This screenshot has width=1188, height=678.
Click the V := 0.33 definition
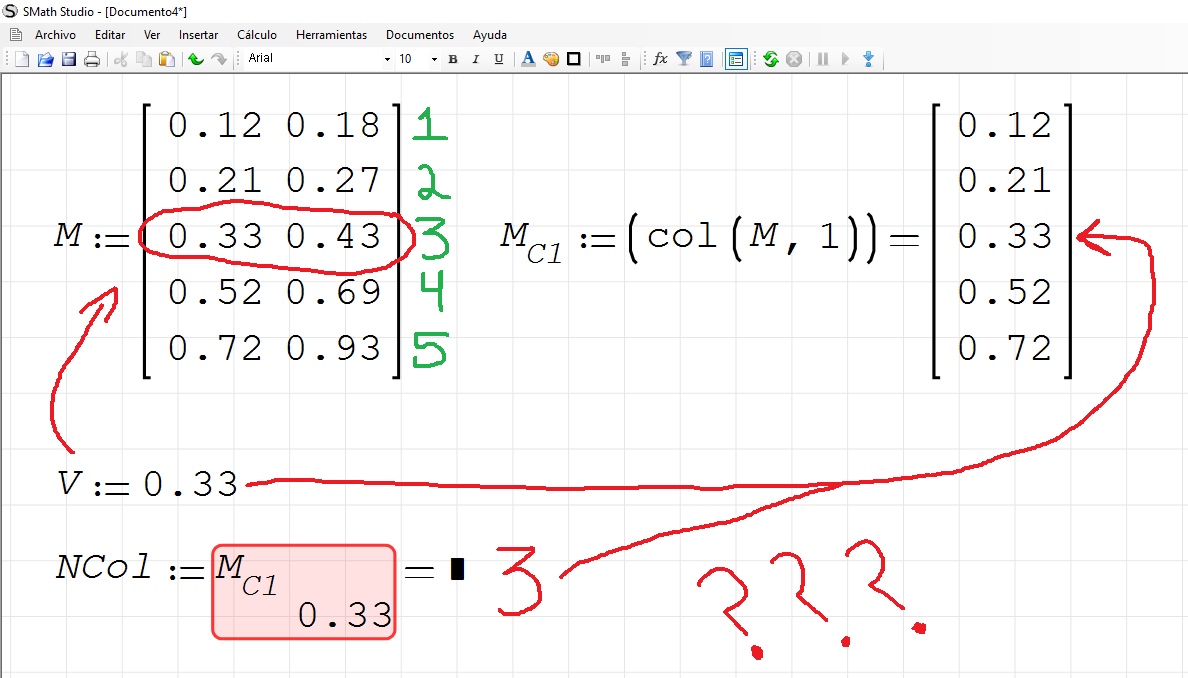(148, 485)
